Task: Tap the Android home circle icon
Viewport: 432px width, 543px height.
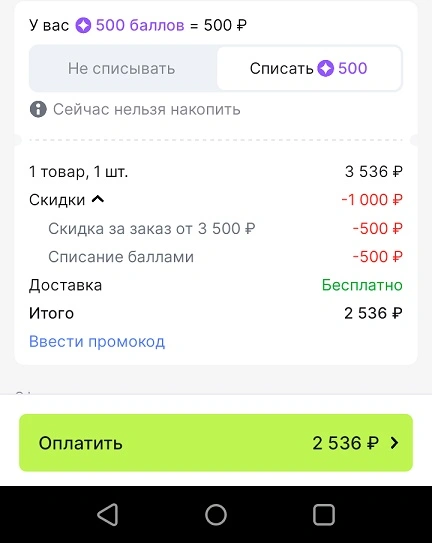Action: click(x=216, y=515)
